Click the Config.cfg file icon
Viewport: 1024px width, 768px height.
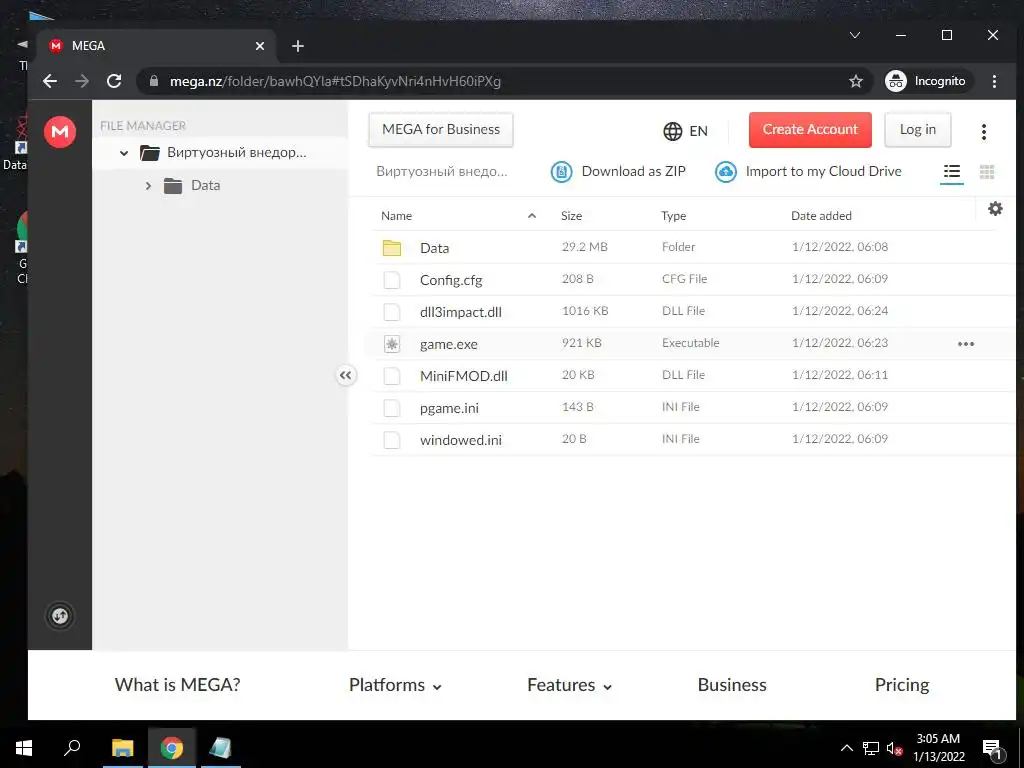click(x=392, y=280)
